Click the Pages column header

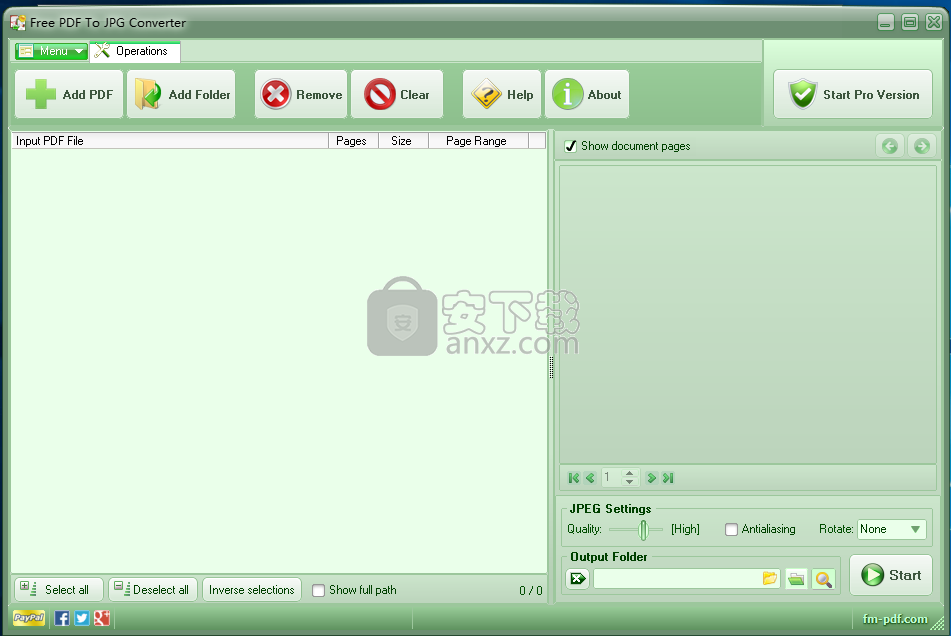click(x=353, y=141)
